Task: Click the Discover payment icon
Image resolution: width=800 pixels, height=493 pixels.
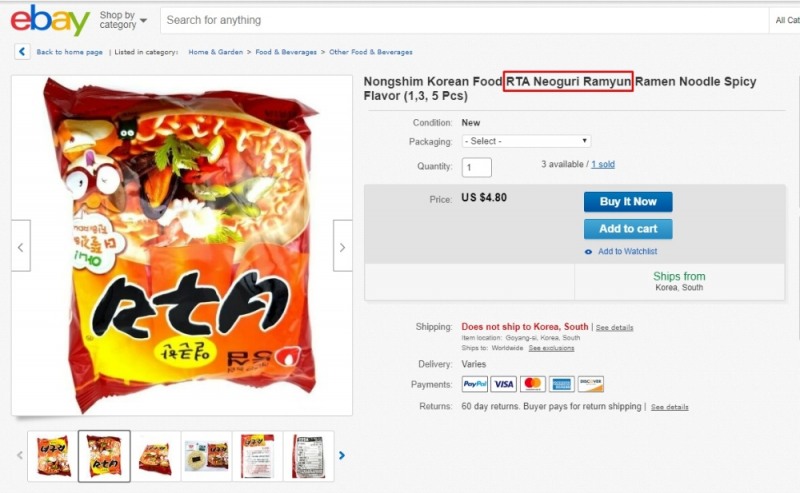Action: point(591,384)
